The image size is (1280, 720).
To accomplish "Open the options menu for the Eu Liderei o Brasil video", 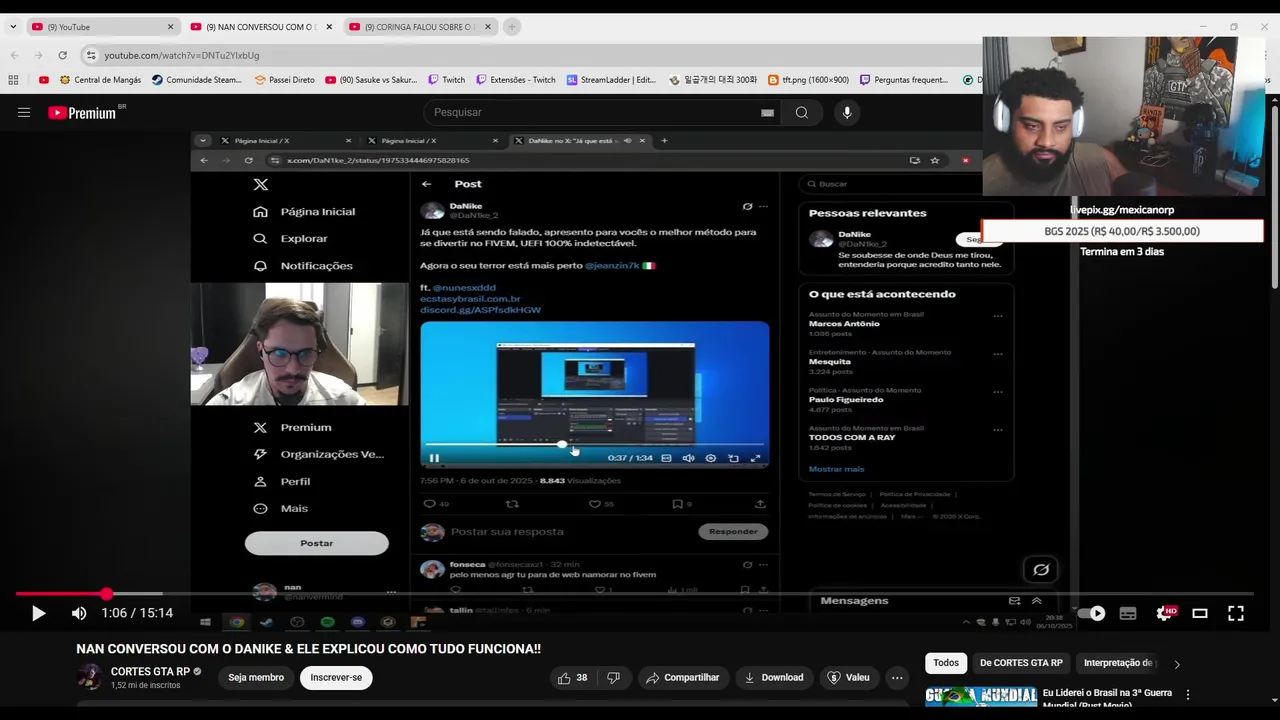I will click(x=1188, y=694).
